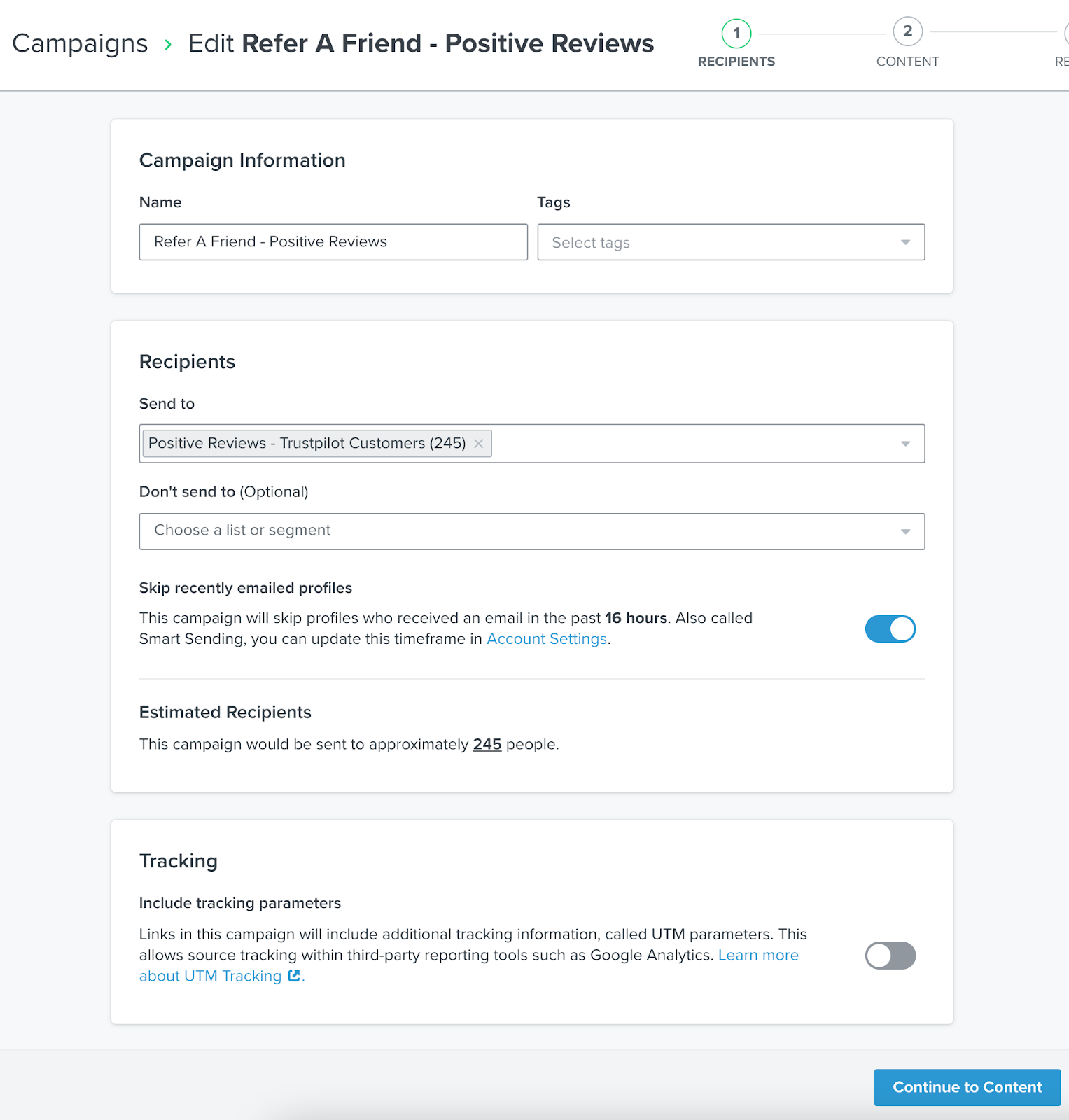Remove Positive Reviews segment with the X icon

click(x=479, y=444)
